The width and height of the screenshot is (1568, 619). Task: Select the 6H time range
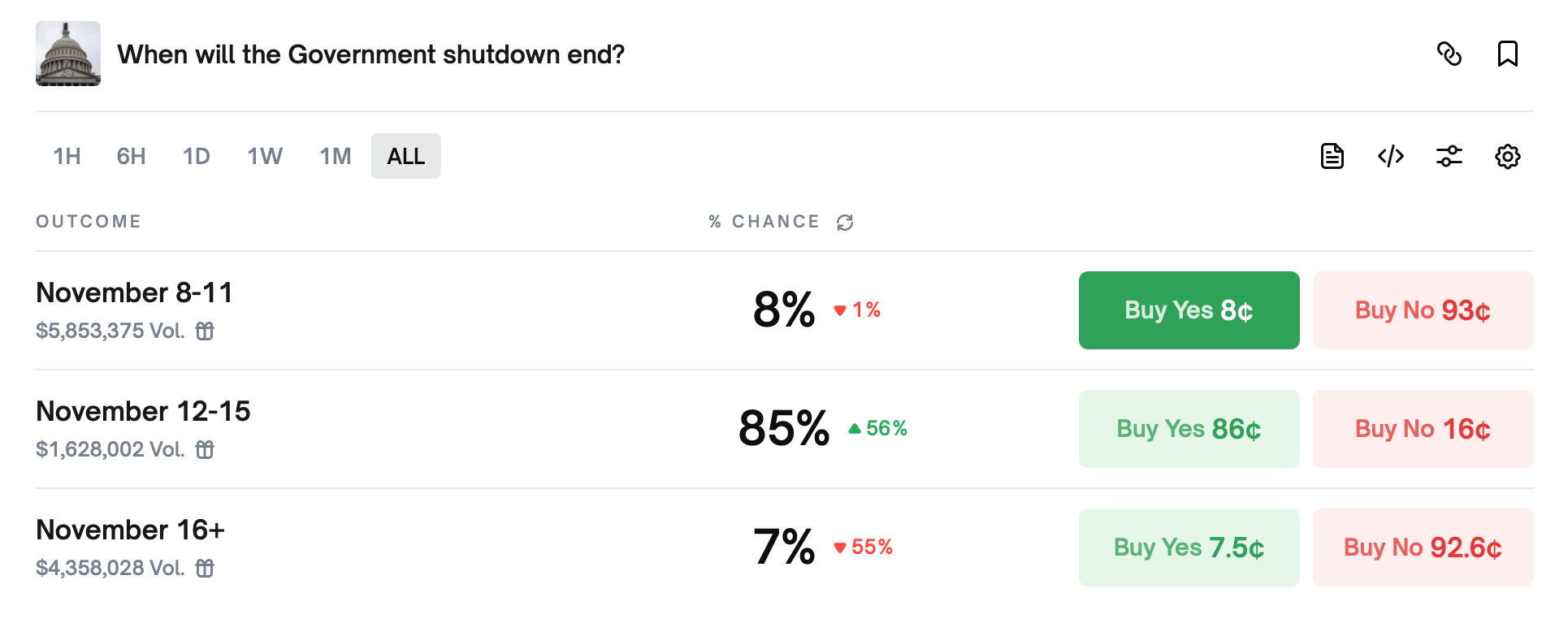[130, 156]
